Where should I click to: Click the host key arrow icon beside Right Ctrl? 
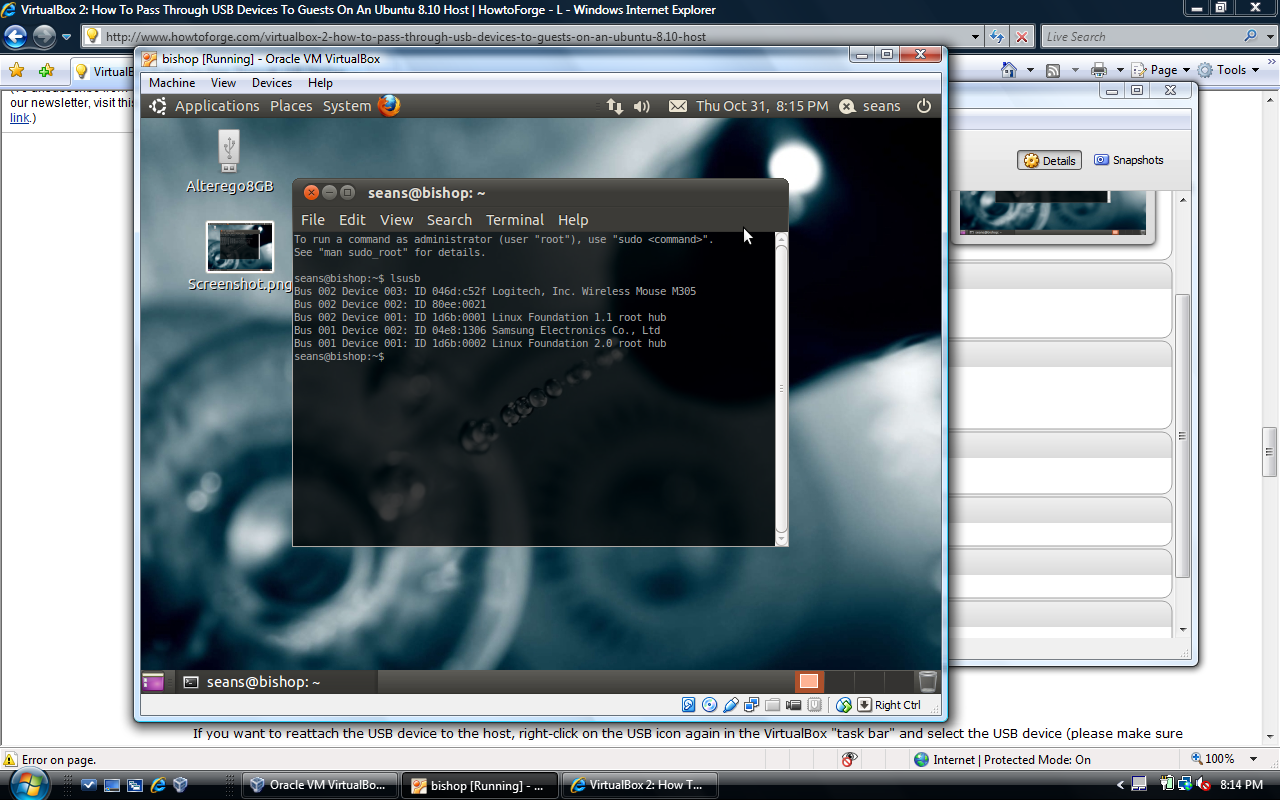[865, 705]
